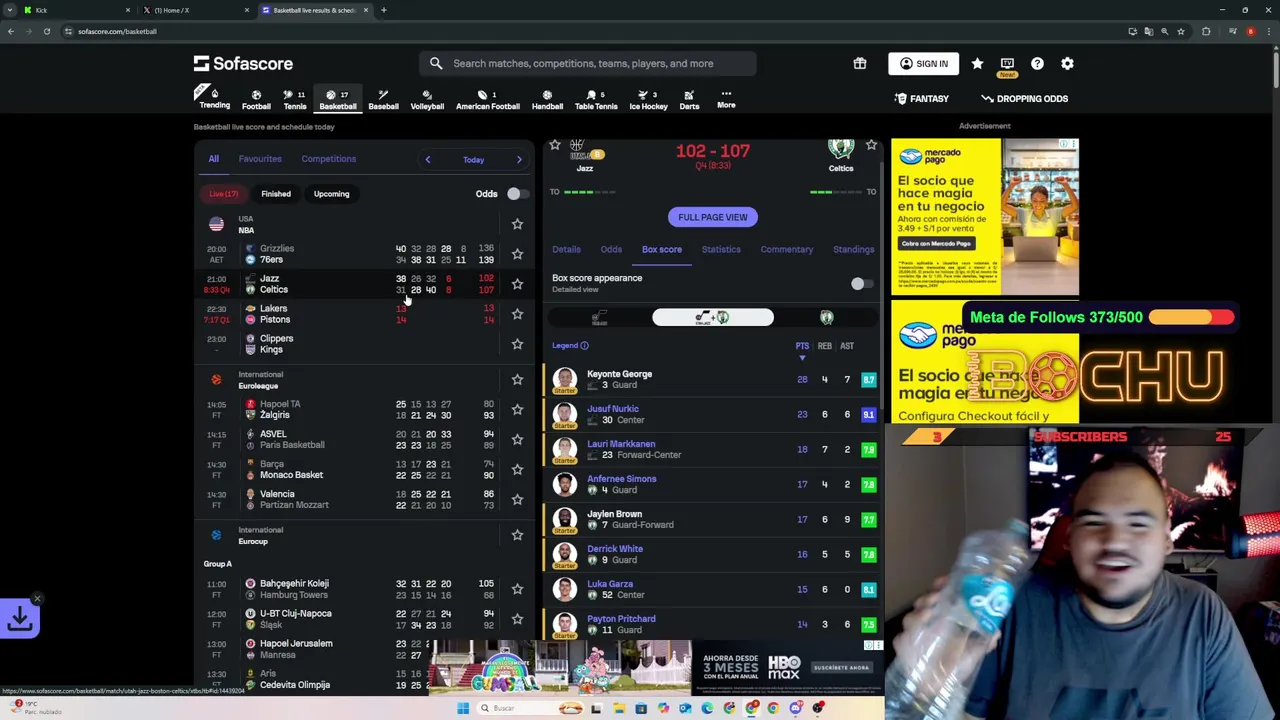The width and height of the screenshot is (1280, 720).
Task: Star the Clippers vs Kings match
Action: pyautogui.click(x=517, y=344)
